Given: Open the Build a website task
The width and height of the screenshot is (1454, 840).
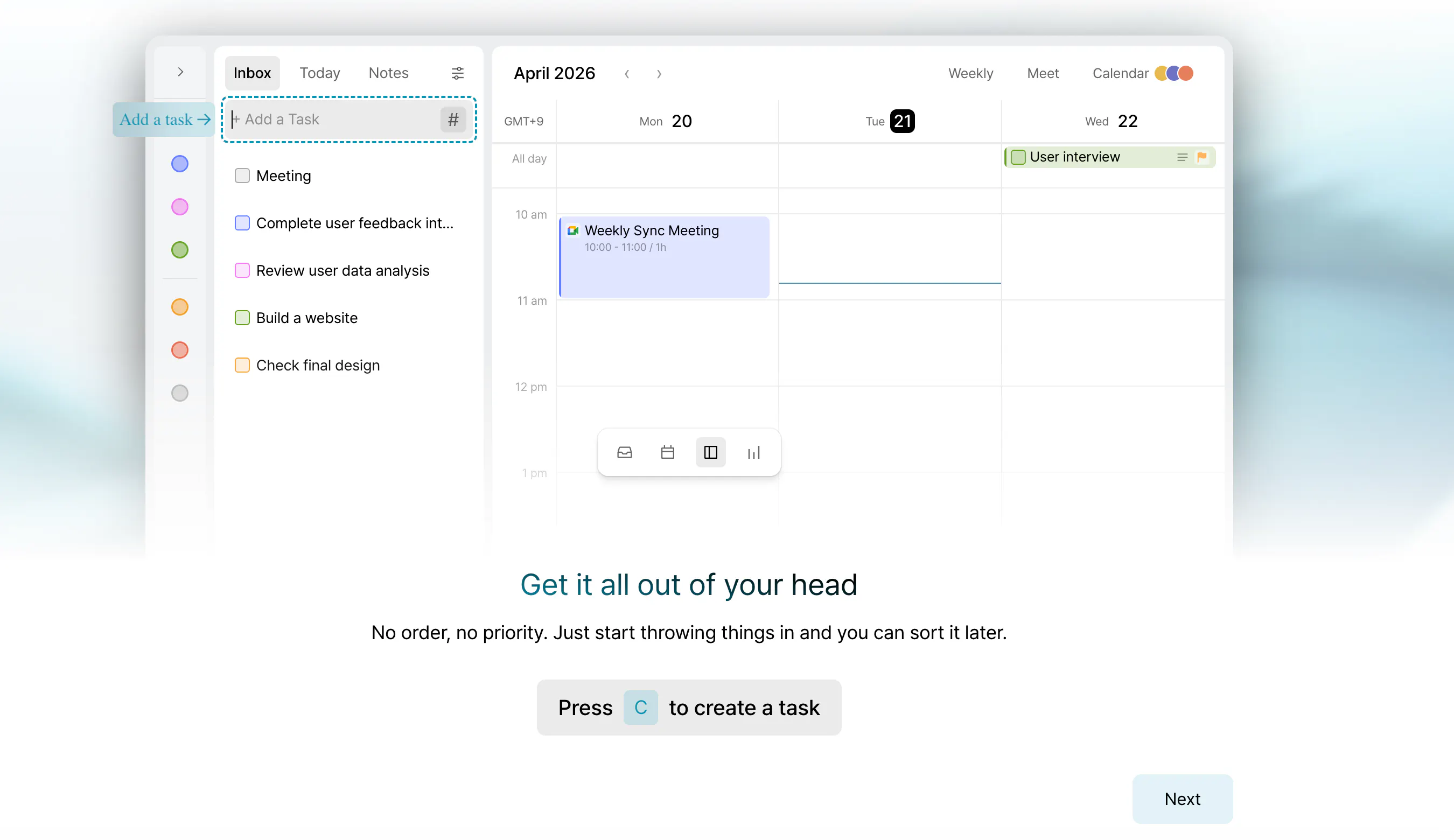Looking at the screenshot, I should (307, 318).
